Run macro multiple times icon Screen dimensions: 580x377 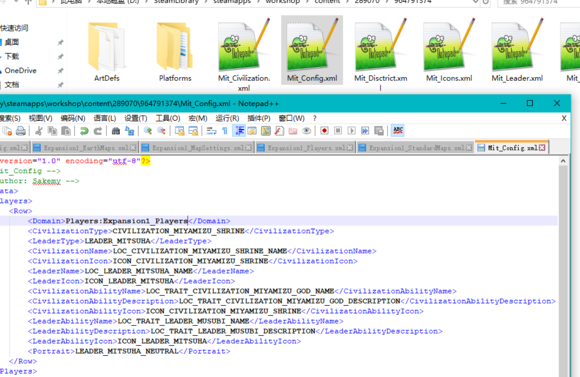[365, 131]
